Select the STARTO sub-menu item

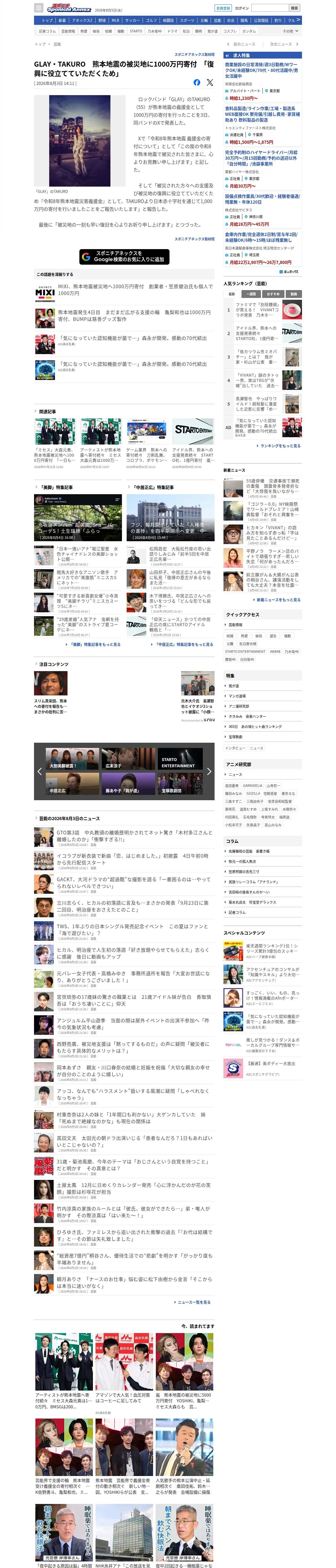(136, 31)
